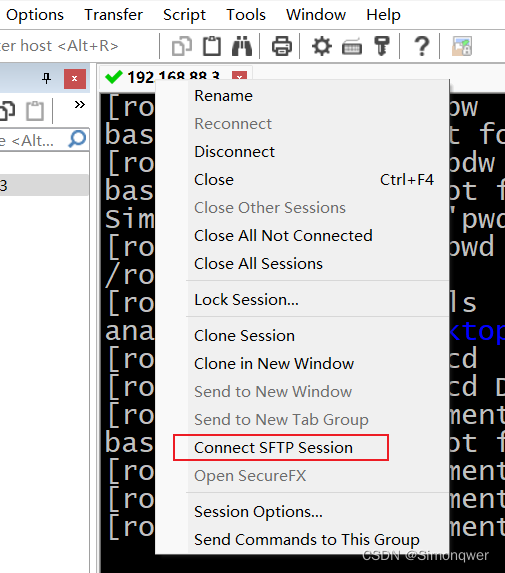Image resolution: width=505 pixels, height=573 pixels.
Task: Choose Send Commands to This Group
Action: 303,540
